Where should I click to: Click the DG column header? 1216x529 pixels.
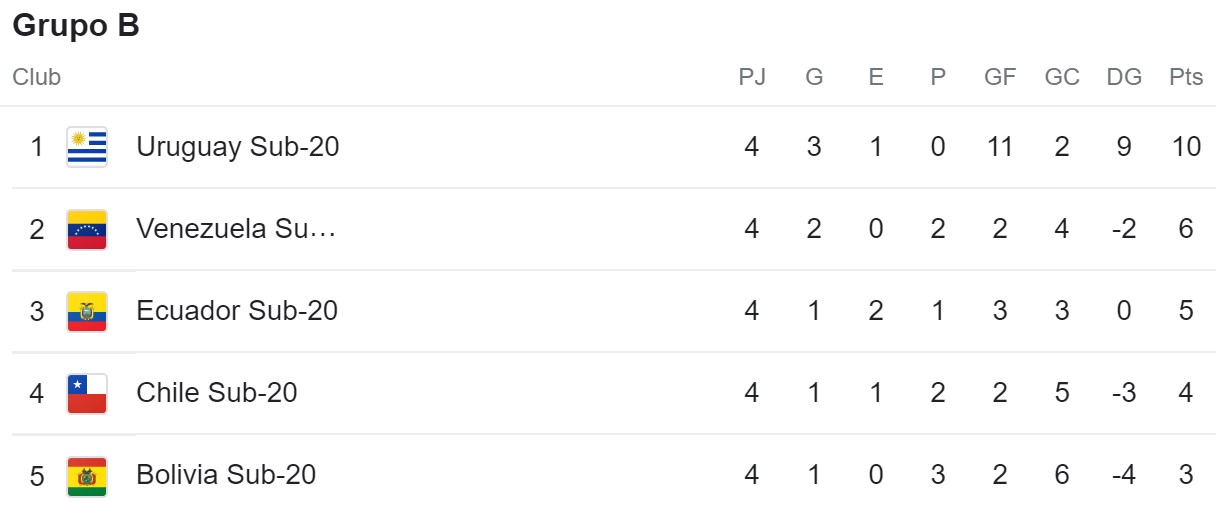[1124, 77]
